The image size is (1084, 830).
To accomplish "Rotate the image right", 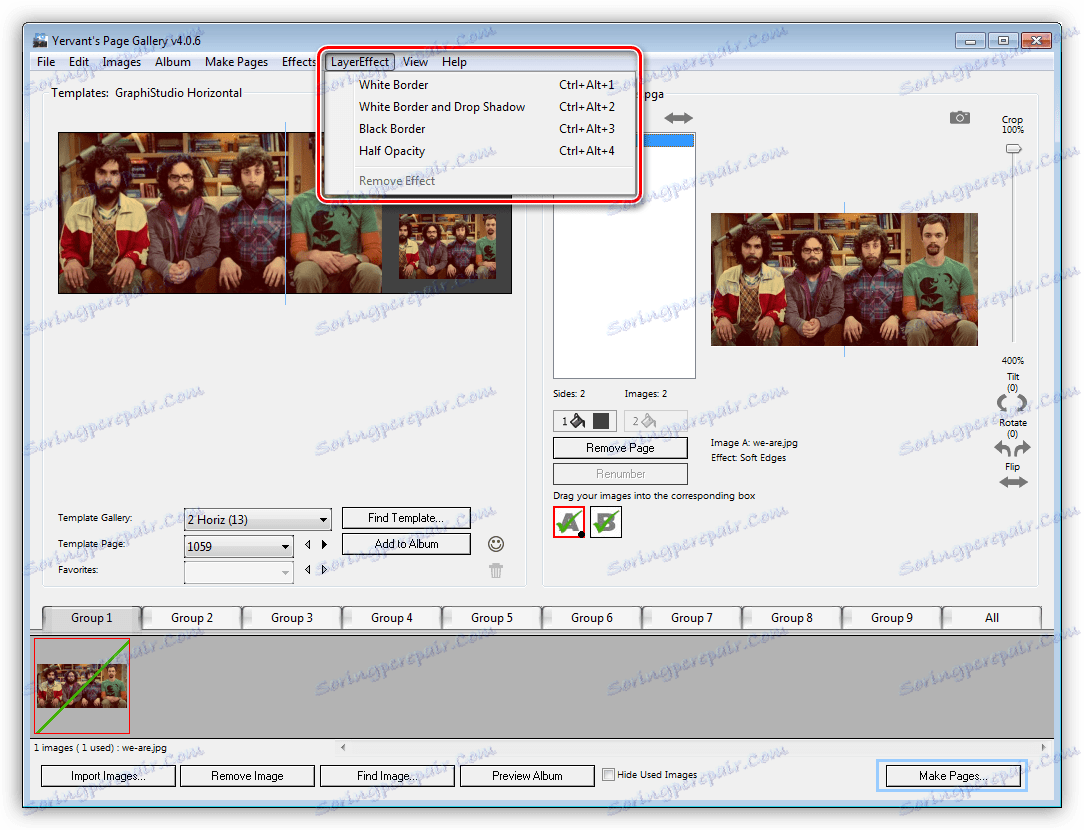I will [x=1022, y=448].
